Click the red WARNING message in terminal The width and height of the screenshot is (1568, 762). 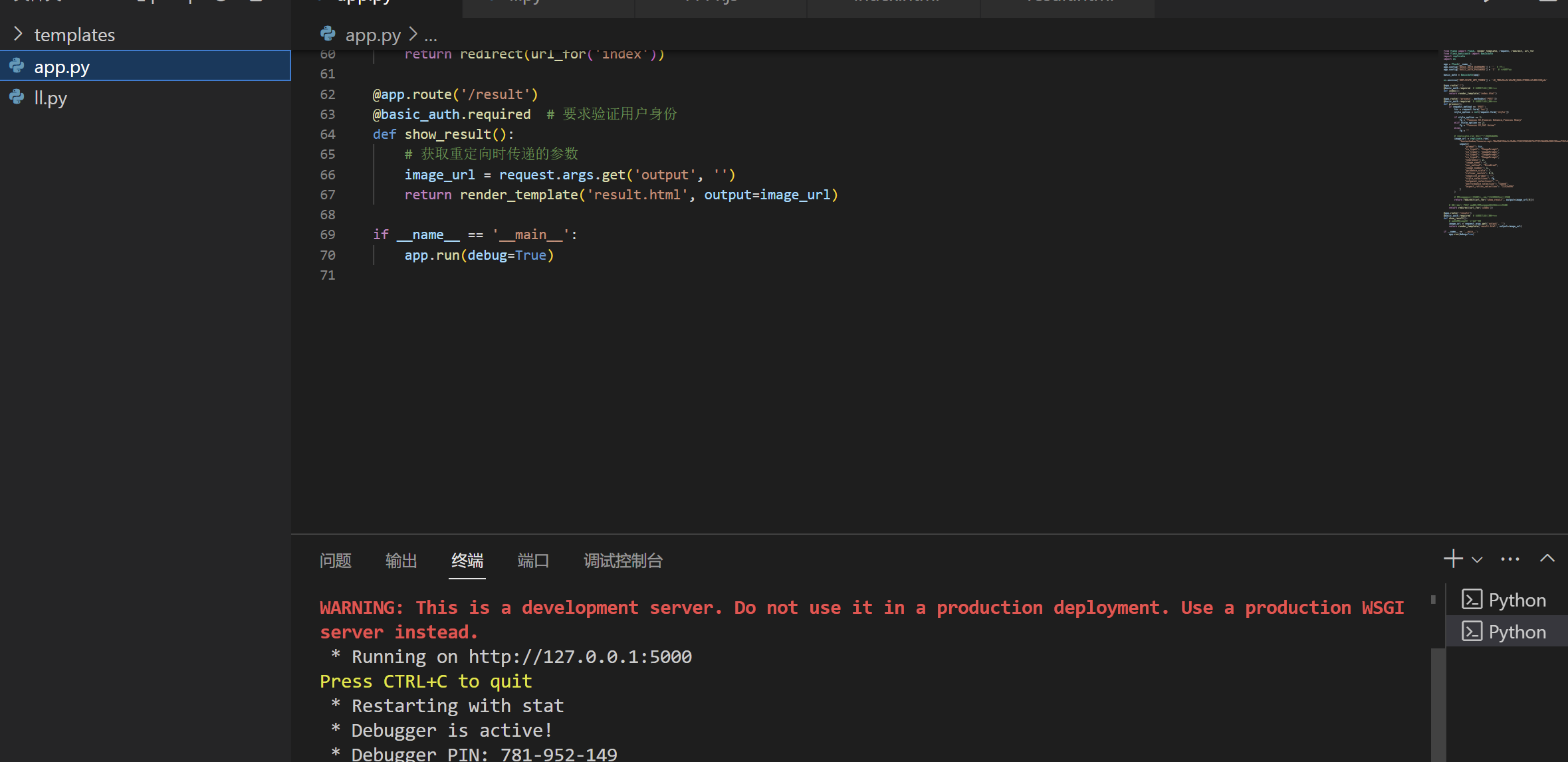861,619
